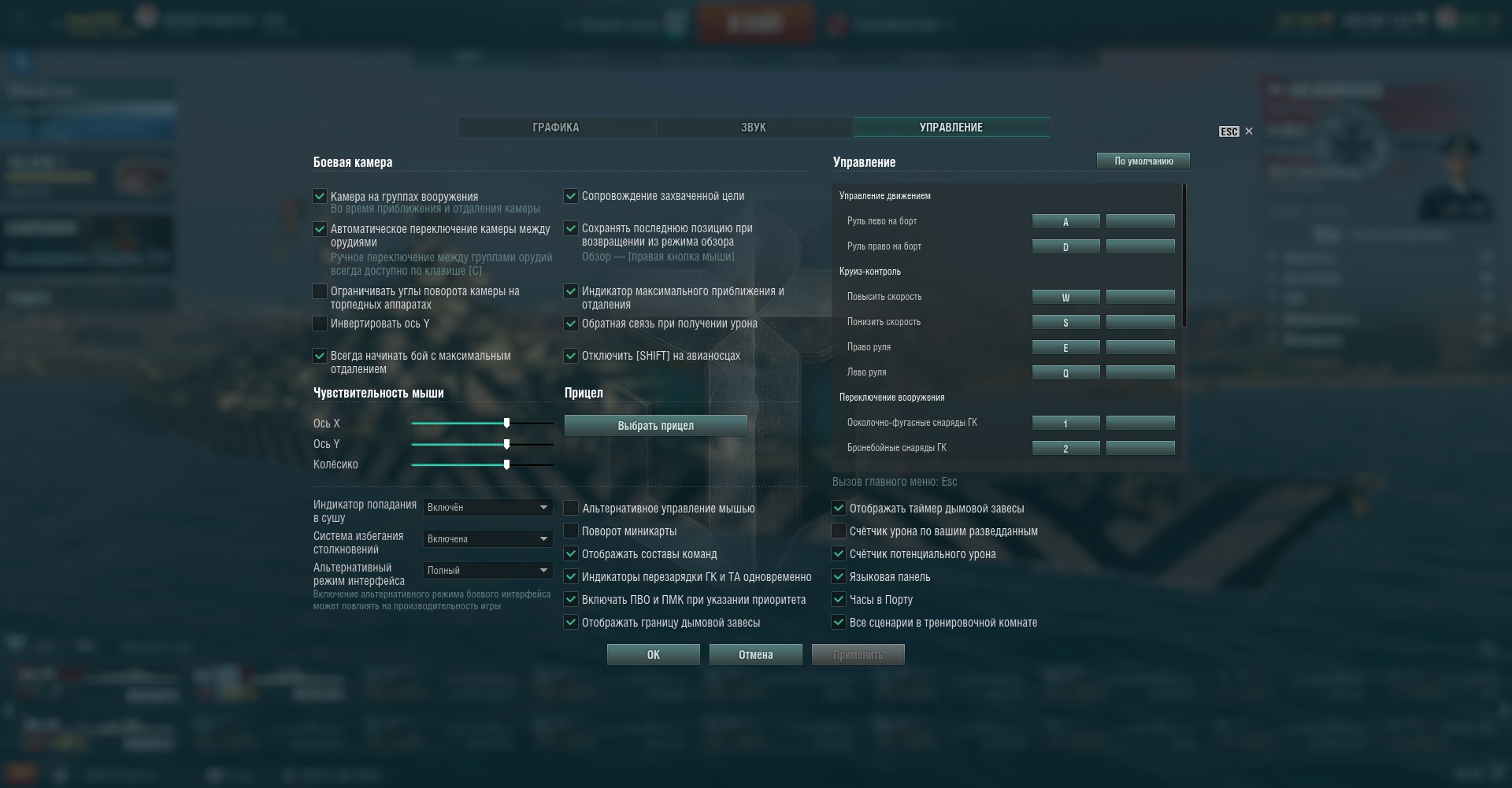The height and width of the screenshot is (788, 1512).
Task: Select the УПРАВЛЕНИЕ tab
Action: (951, 128)
